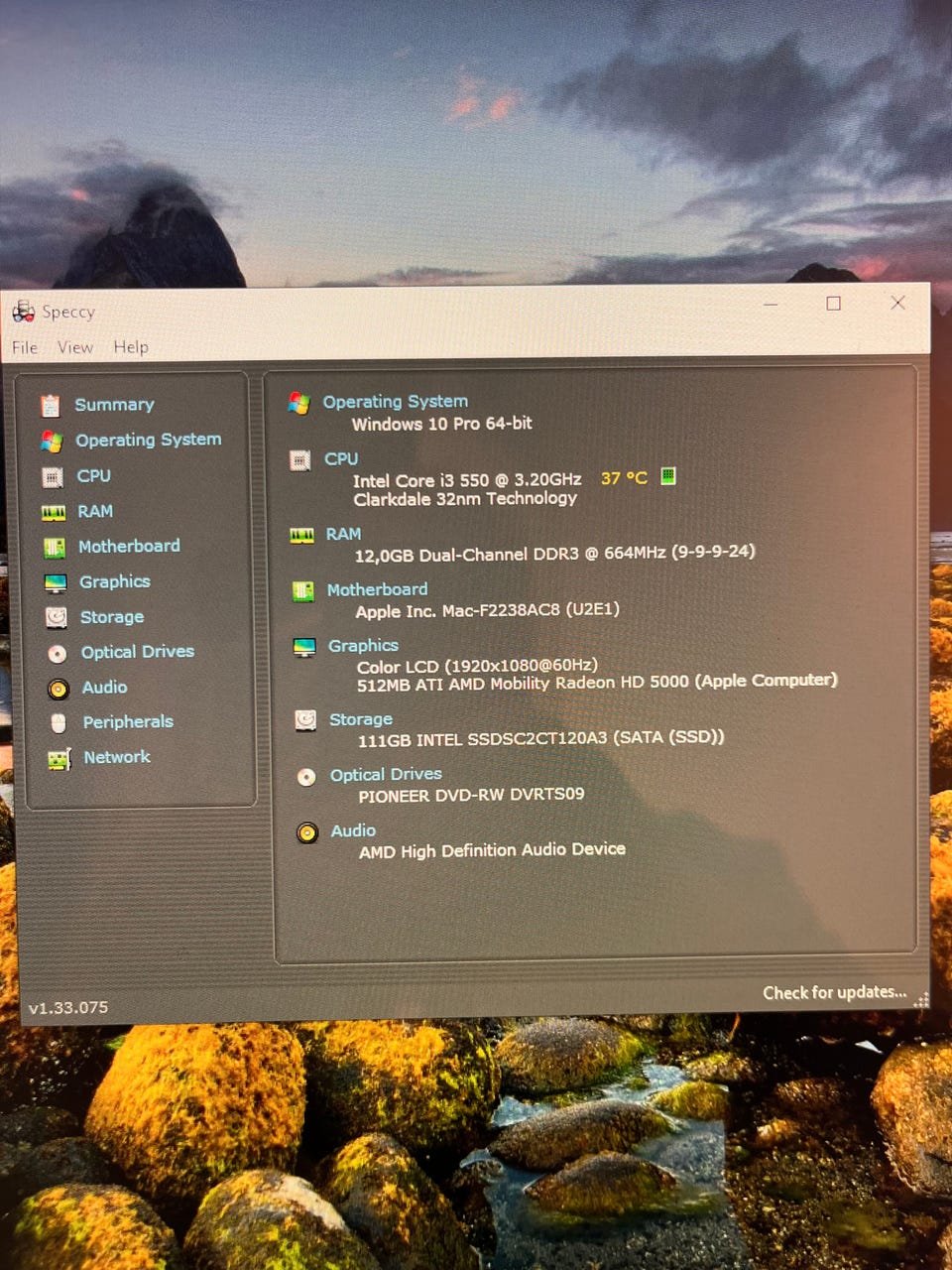This screenshot has height=1270, width=952.
Task: Click the RAM heading link in summary
Action: (343, 534)
